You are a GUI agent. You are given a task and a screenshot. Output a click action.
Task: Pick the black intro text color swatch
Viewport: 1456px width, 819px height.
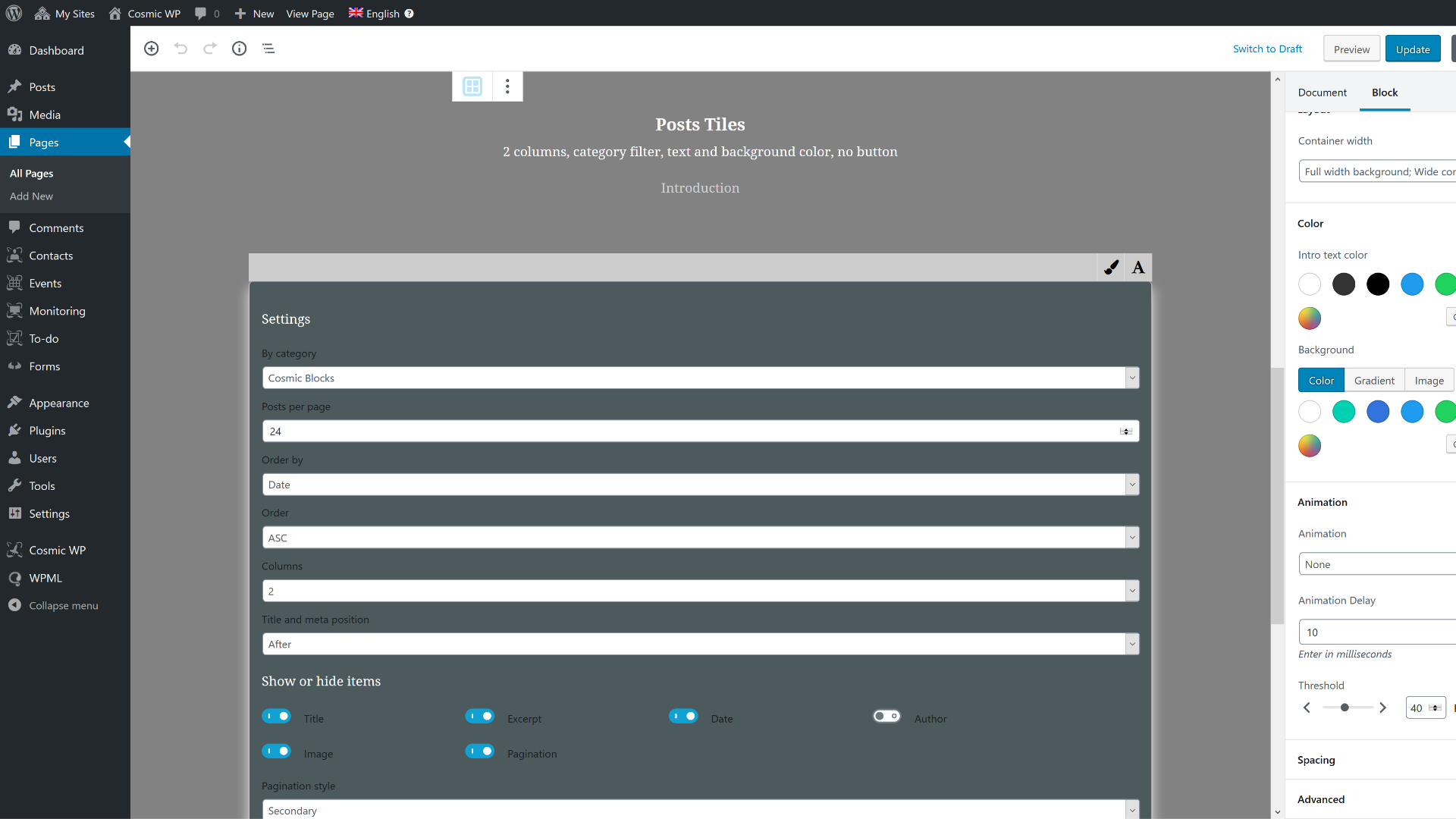click(x=1378, y=284)
